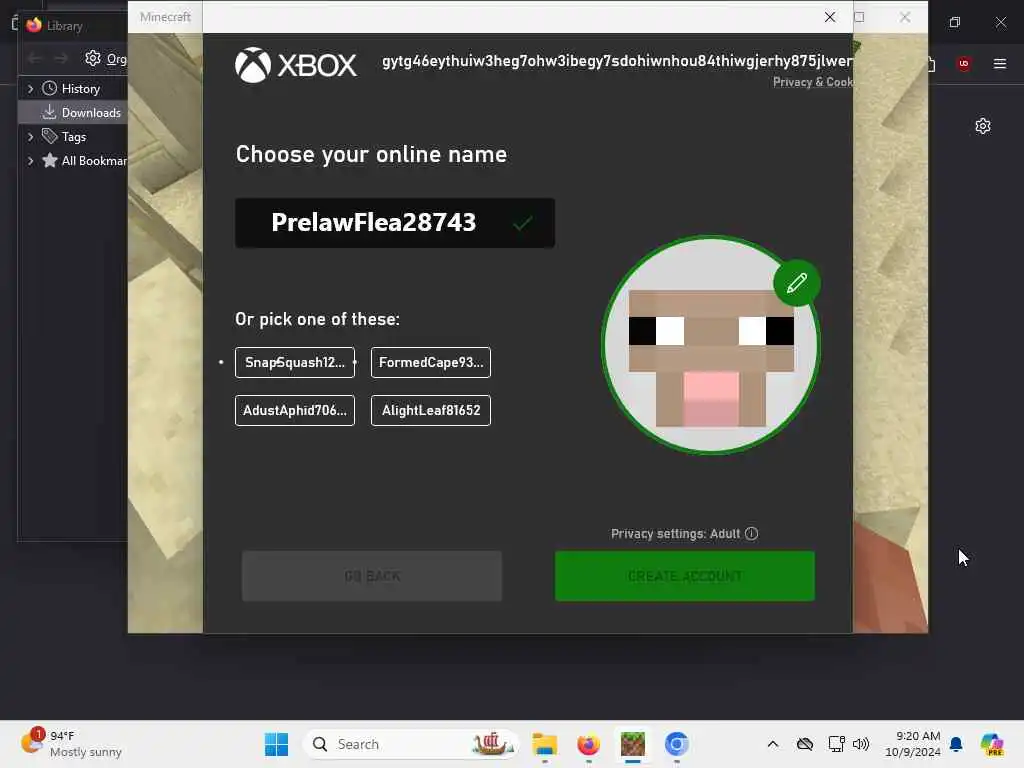Select All Bookmarks in the Library sidebar

pos(73,161)
